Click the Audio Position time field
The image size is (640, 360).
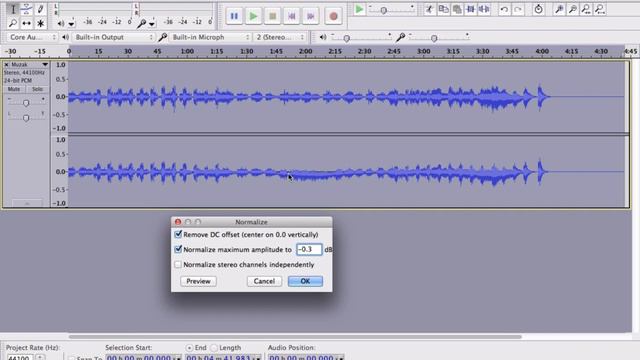click(306, 358)
